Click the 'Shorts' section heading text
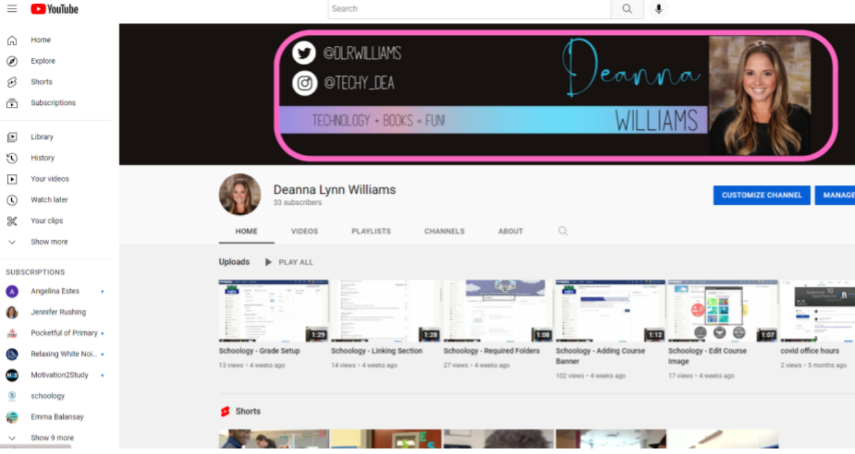The image size is (855, 454). click(x=248, y=411)
